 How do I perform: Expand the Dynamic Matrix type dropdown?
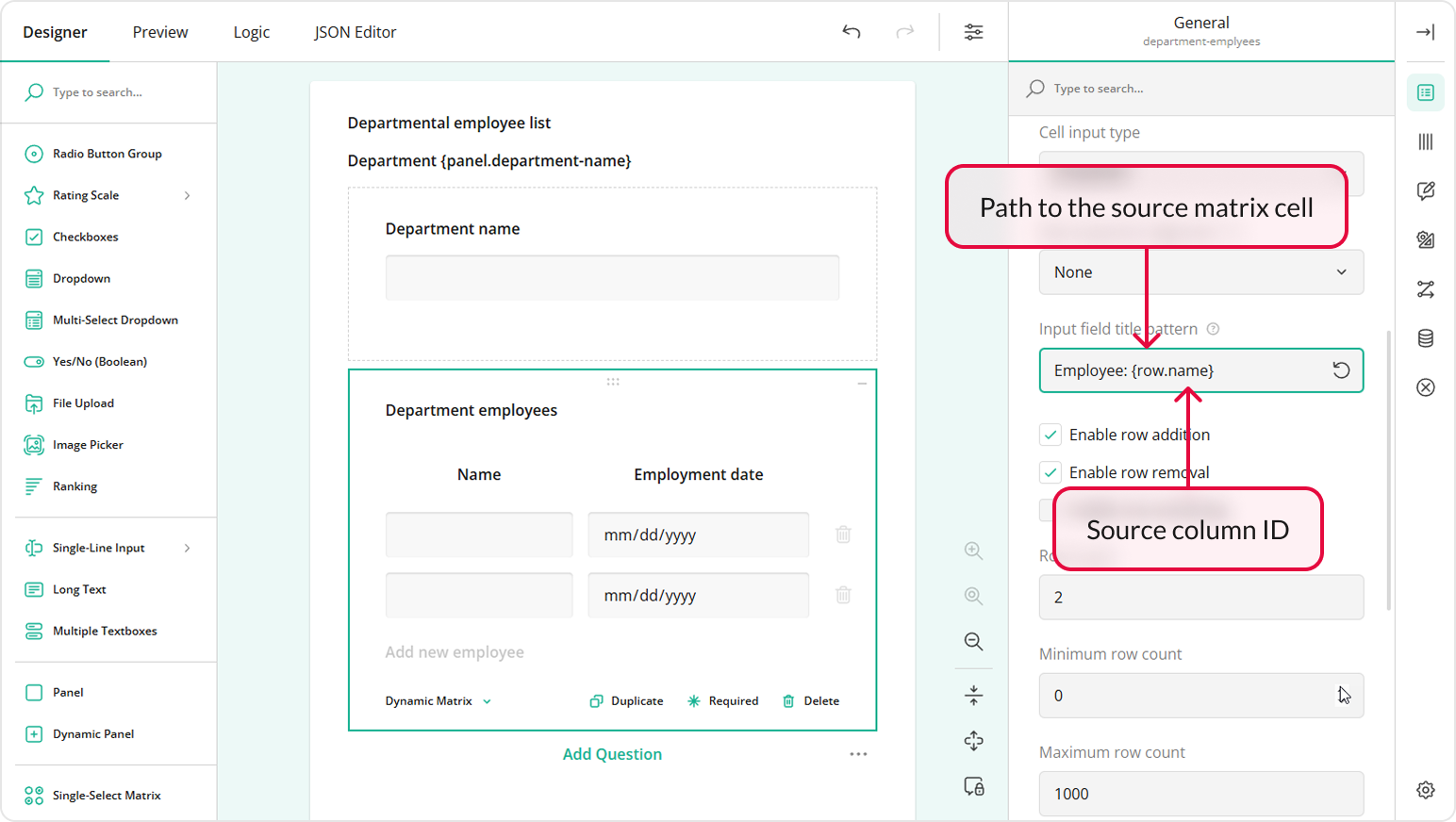coord(438,700)
